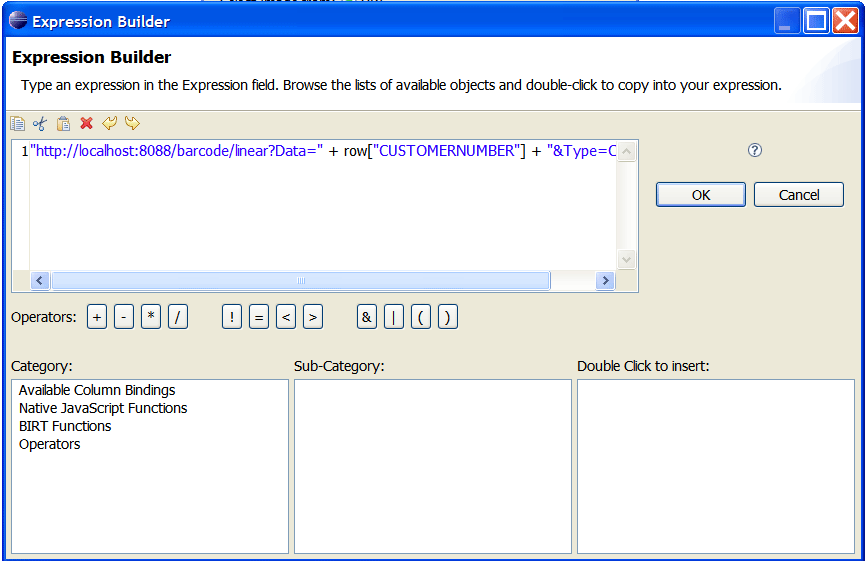Screen dimensions: 866x561
Task: Select Native JavaScript Functions category
Action: tap(103, 408)
